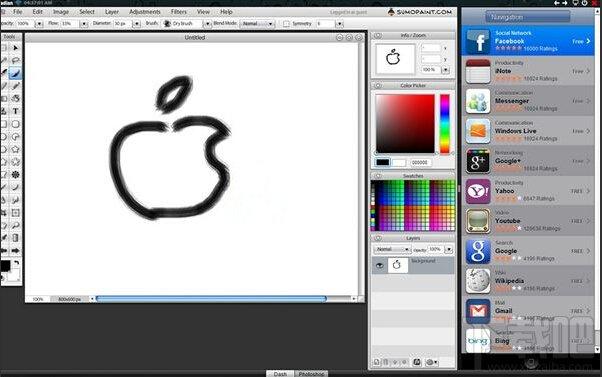
Task: Pick a color from the hue strip
Action: [x=445, y=124]
